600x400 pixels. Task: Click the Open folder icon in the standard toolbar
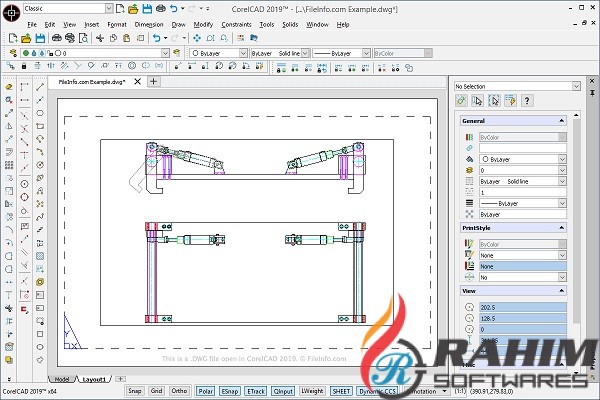click(26, 38)
